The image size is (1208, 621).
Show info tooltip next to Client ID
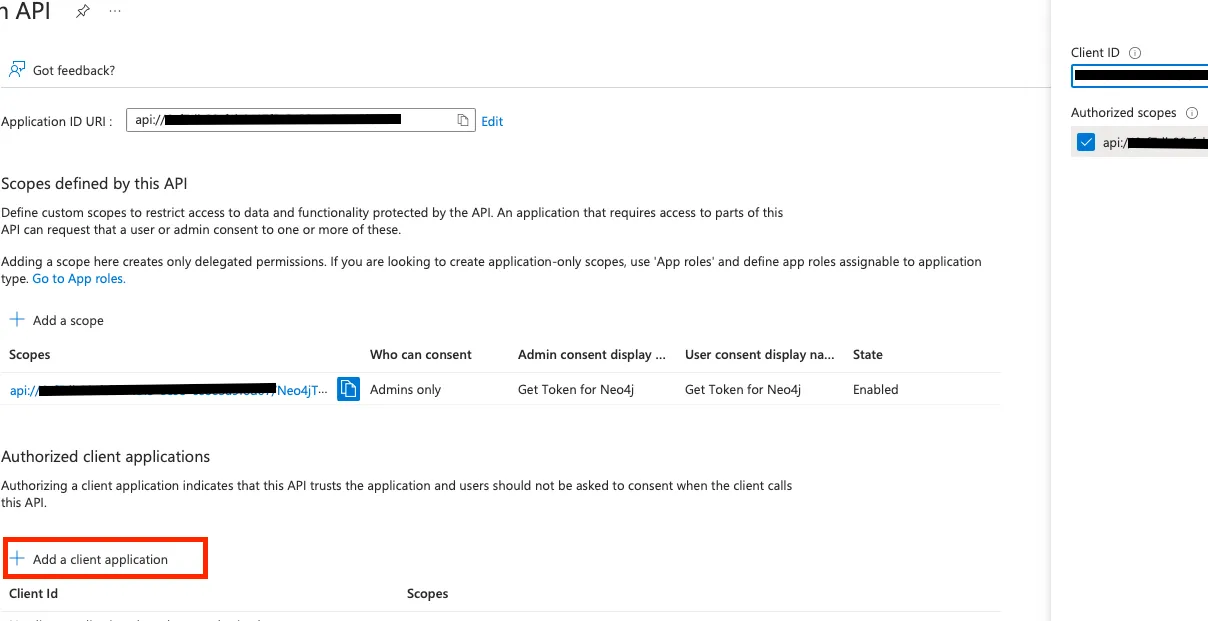[x=1135, y=53]
